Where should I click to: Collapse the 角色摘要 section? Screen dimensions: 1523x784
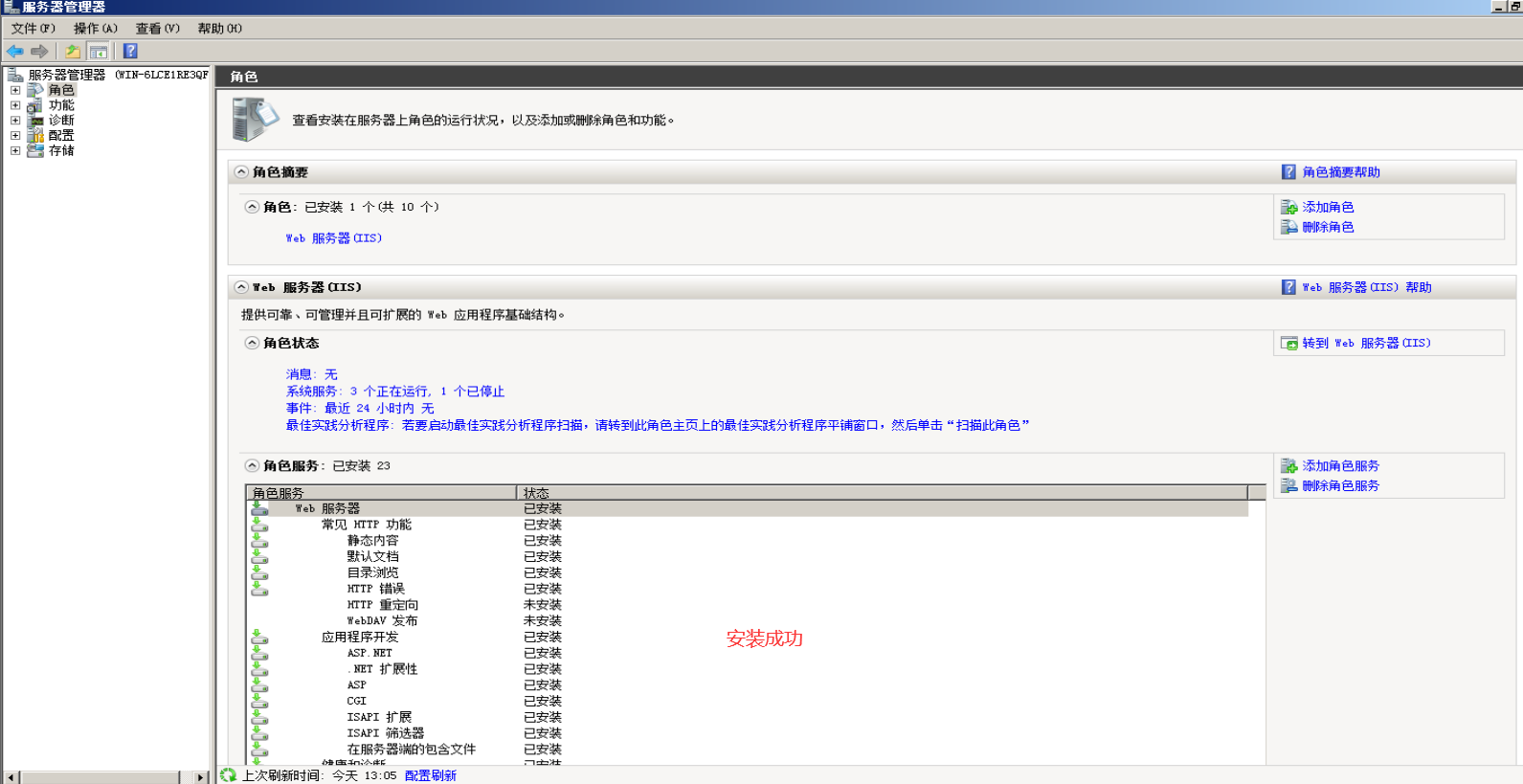click(241, 172)
